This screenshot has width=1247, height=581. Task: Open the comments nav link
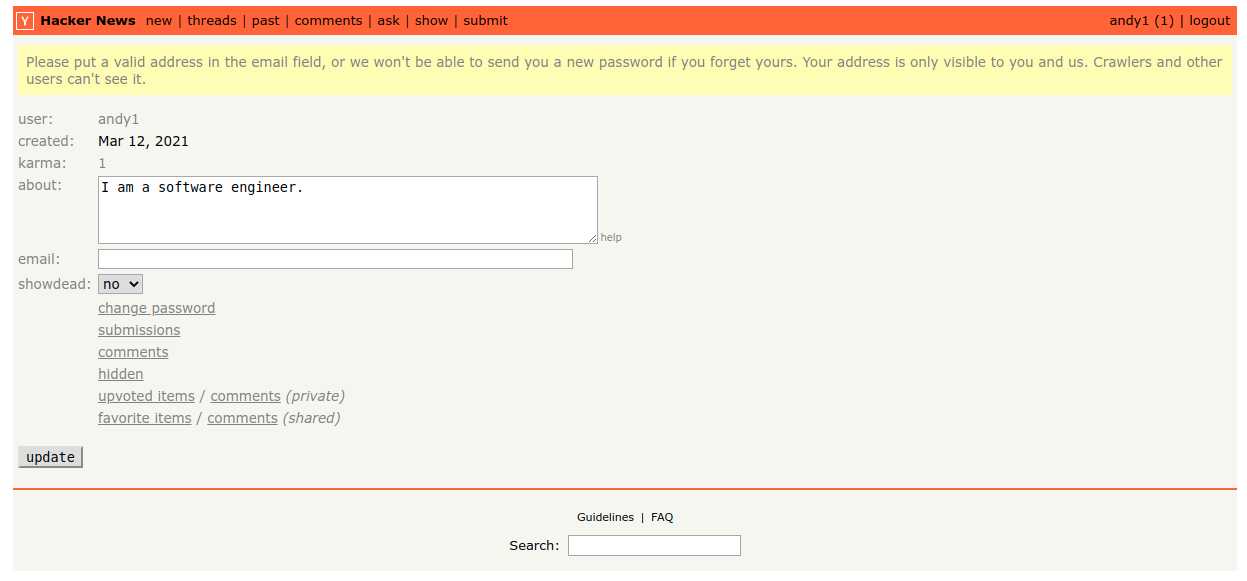click(x=328, y=20)
